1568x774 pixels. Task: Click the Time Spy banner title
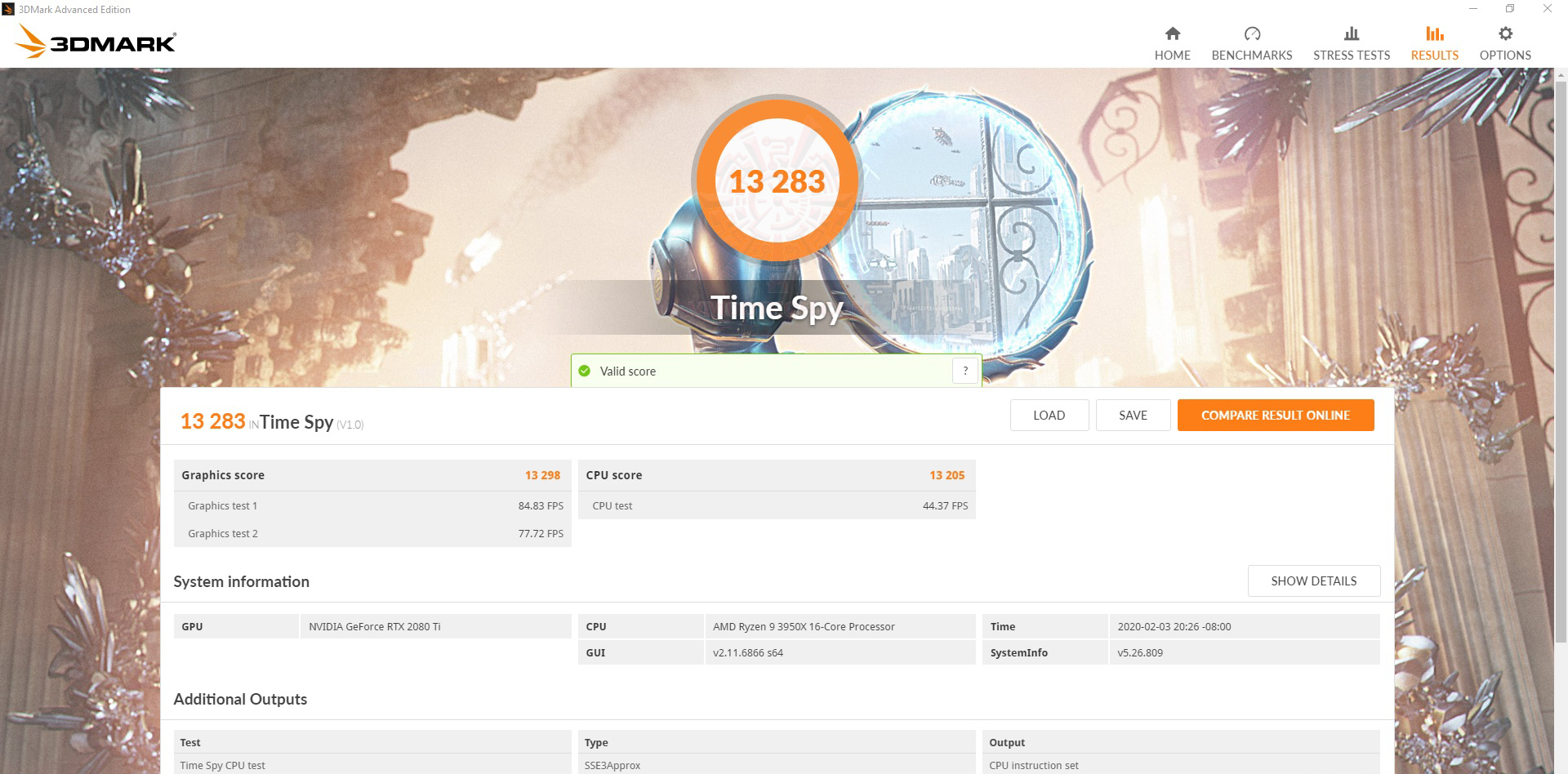click(x=777, y=308)
